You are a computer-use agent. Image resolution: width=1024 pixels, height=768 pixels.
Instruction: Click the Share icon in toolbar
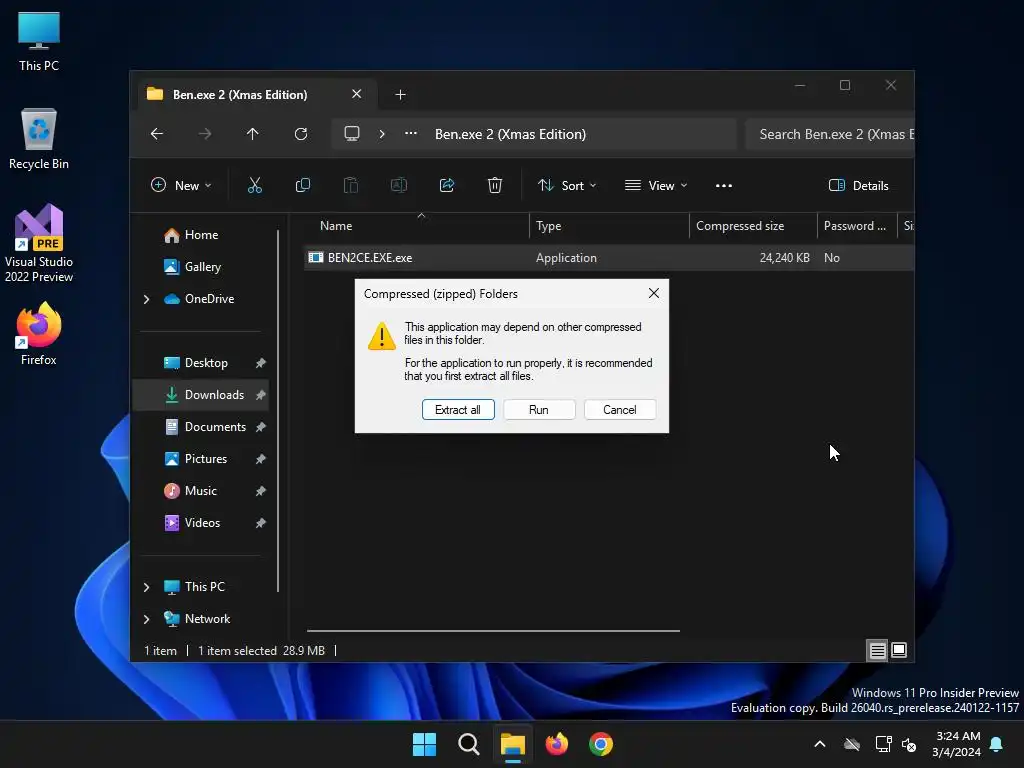[x=447, y=185]
